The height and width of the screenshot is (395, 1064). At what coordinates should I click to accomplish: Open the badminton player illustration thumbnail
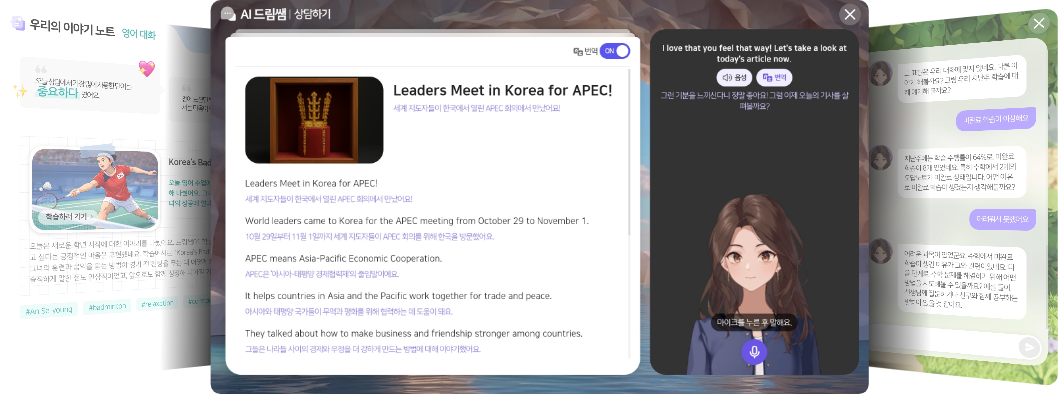95,190
